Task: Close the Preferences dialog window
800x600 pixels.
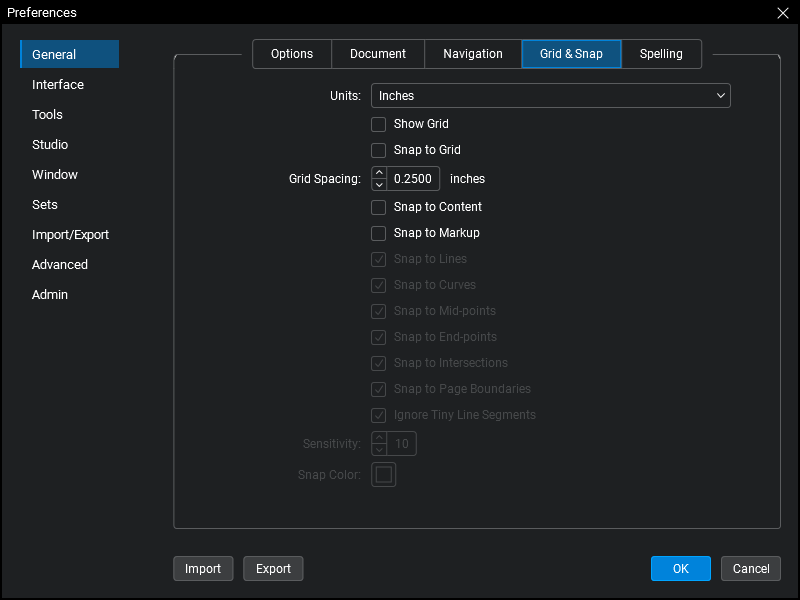Action: 782,13
